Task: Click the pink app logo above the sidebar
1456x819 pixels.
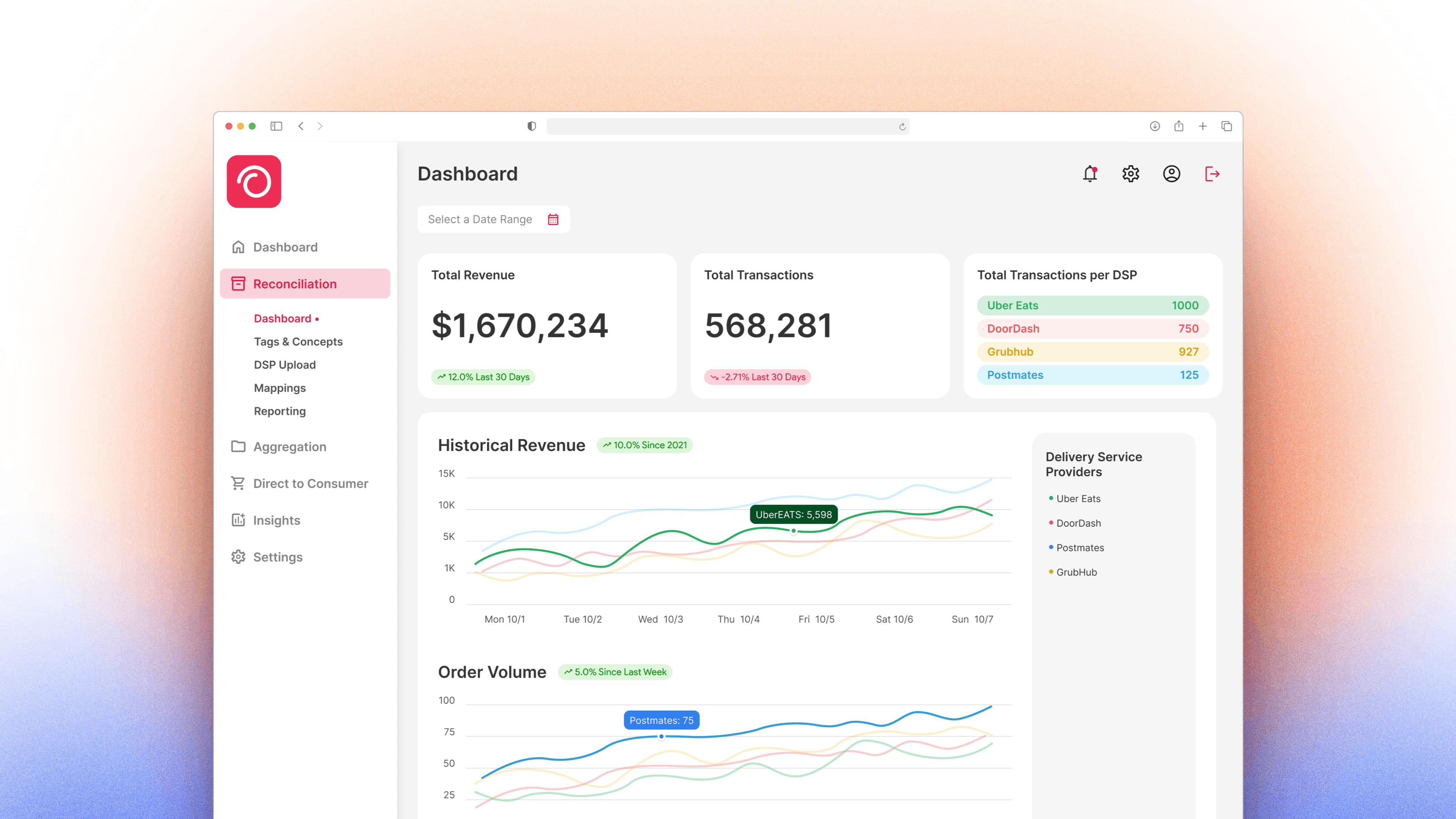Action: [x=253, y=182]
